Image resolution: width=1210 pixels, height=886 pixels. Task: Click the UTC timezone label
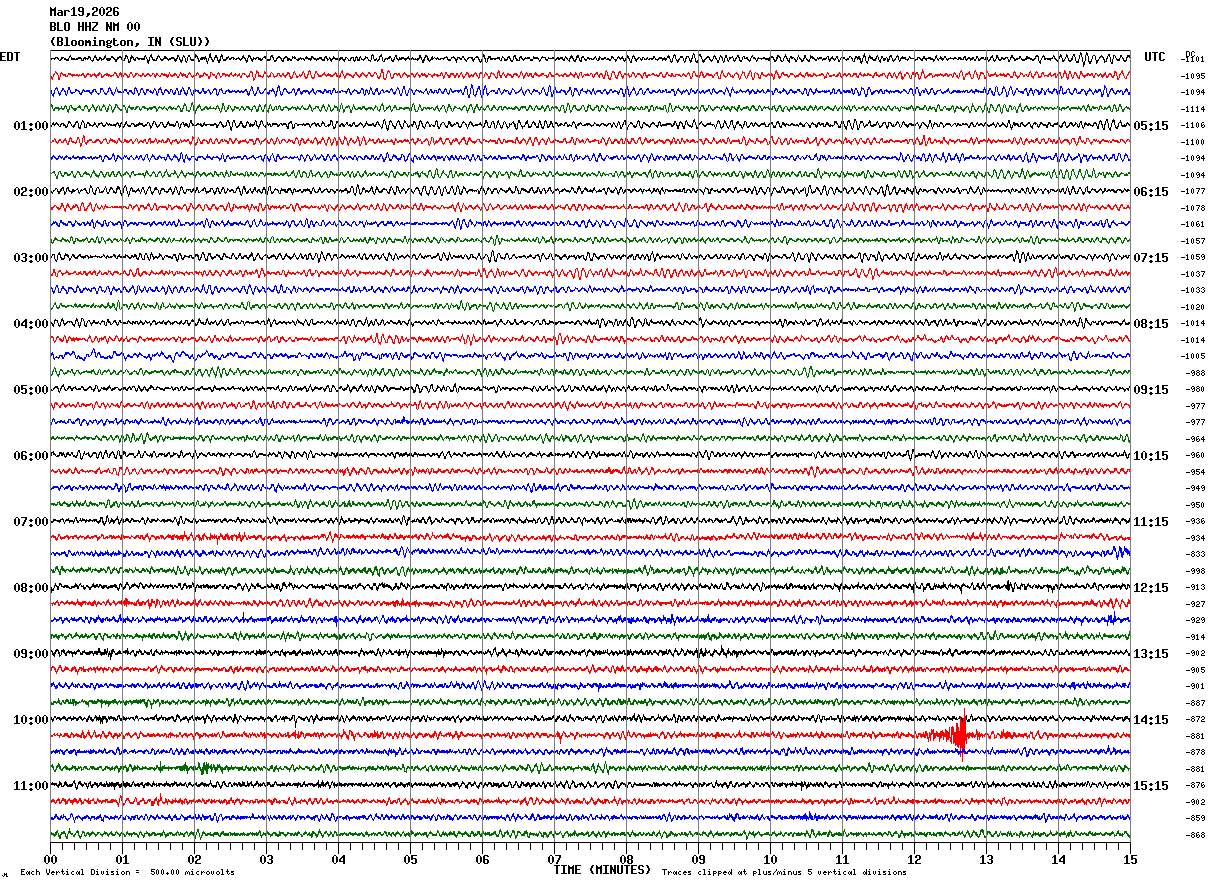(x=1155, y=57)
